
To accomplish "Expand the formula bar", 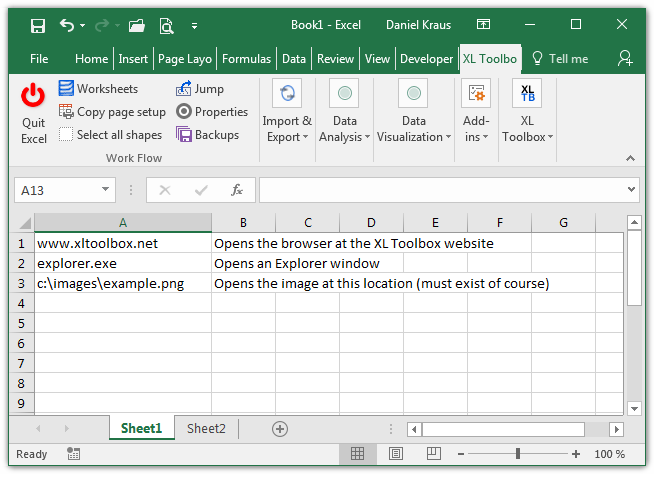I will click(631, 190).
